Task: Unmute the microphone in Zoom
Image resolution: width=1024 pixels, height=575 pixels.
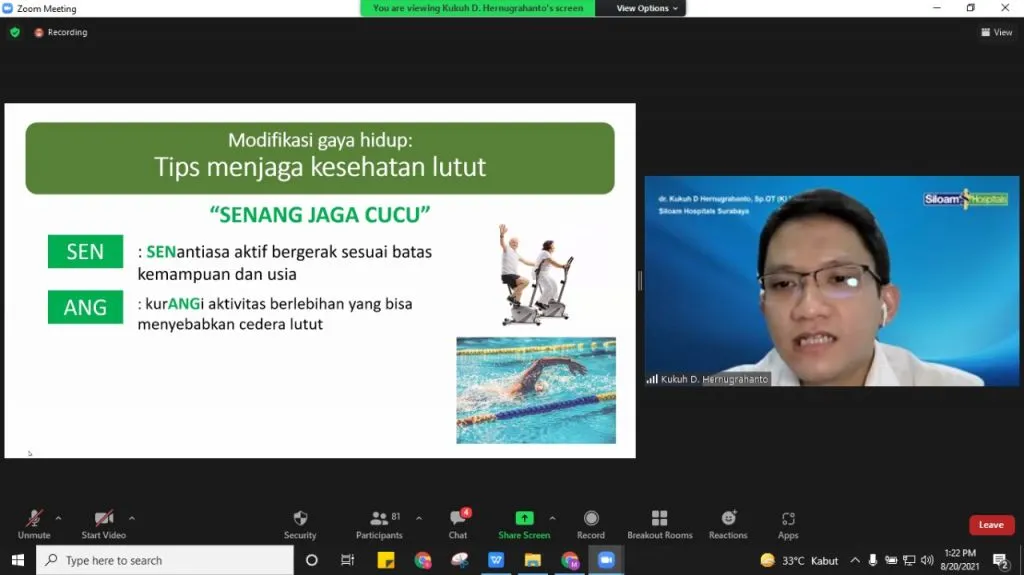Action: (x=34, y=525)
